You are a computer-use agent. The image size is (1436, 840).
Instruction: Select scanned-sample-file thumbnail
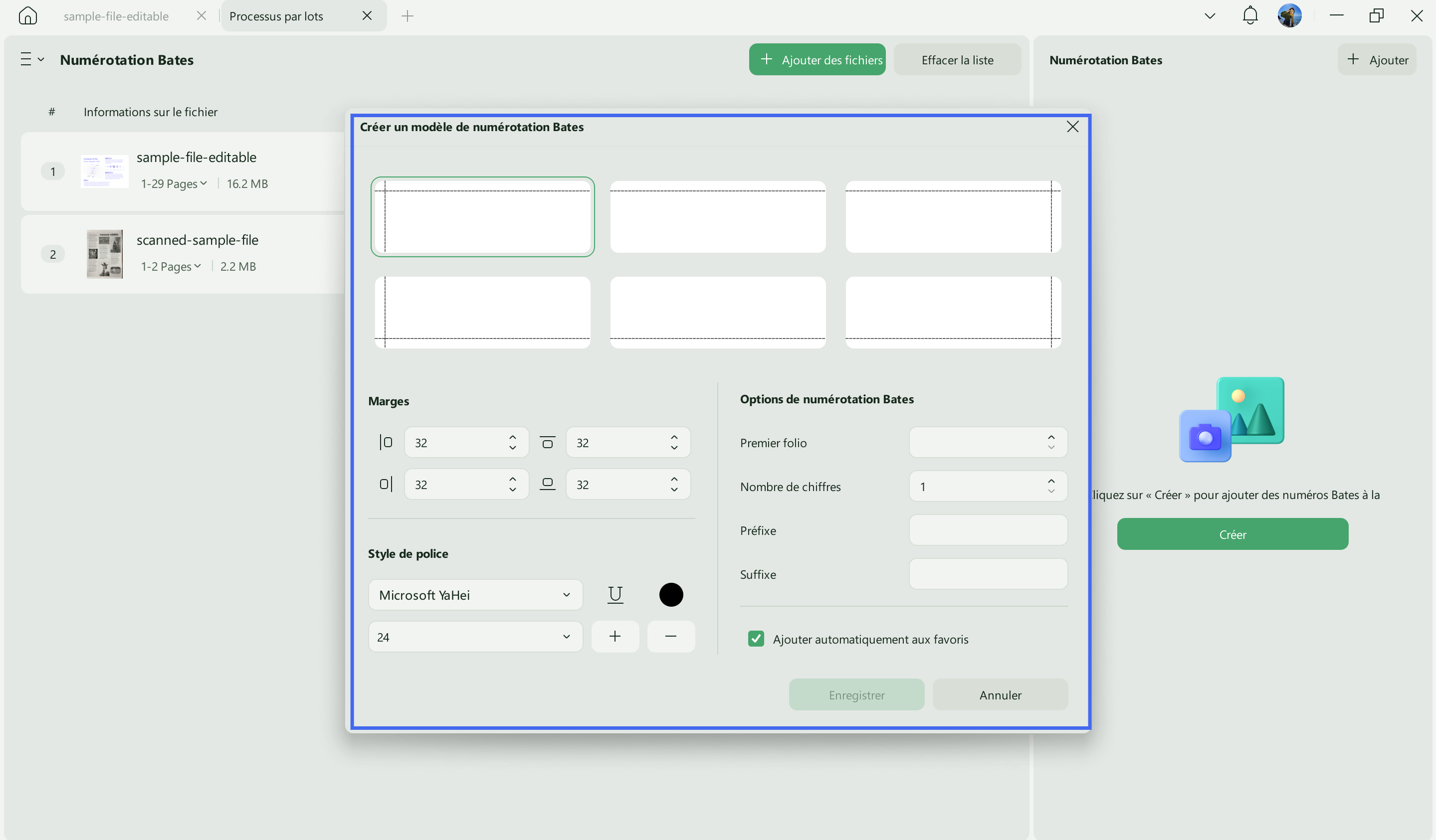click(x=104, y=253)
